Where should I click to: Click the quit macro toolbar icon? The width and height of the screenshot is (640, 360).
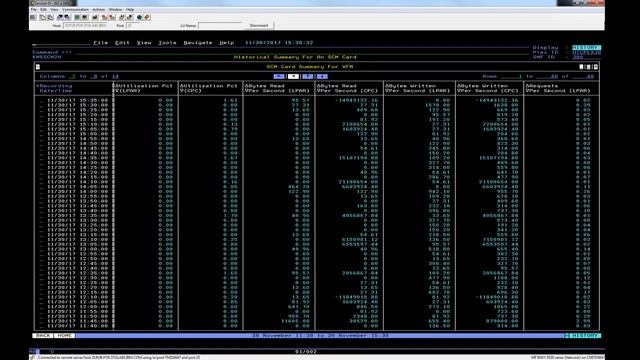[x=129, y=17]
